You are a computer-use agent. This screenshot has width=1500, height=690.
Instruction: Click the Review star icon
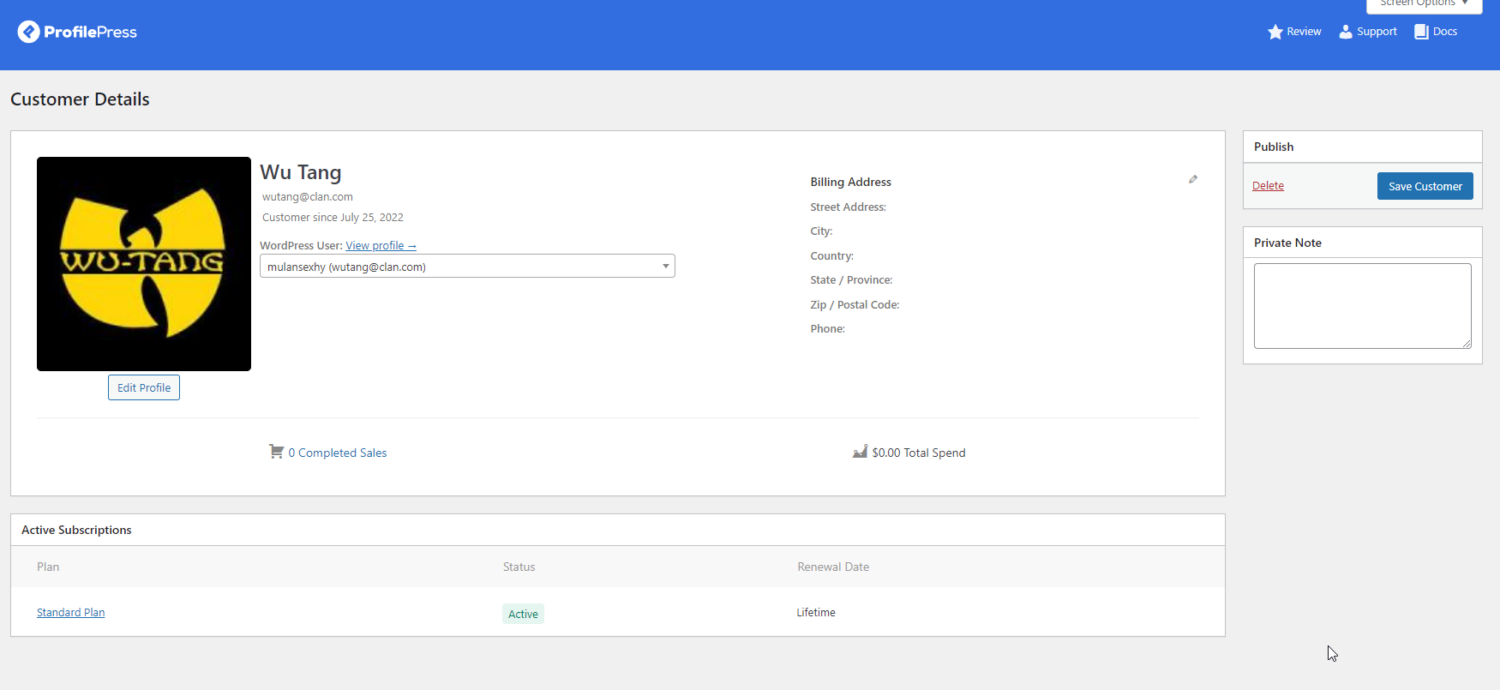(1275, 32)
